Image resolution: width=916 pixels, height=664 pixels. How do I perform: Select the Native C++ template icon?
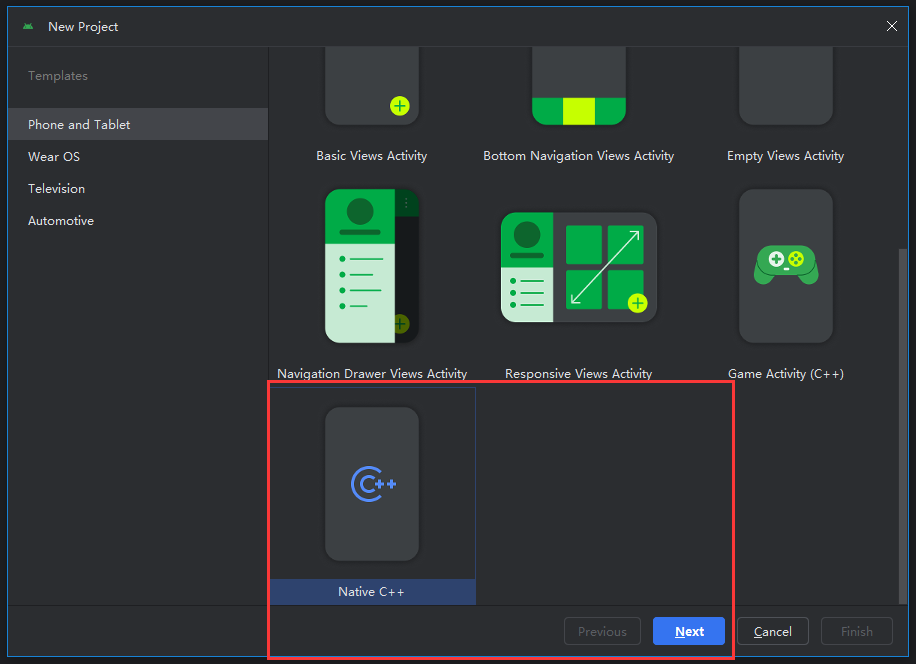372,484
